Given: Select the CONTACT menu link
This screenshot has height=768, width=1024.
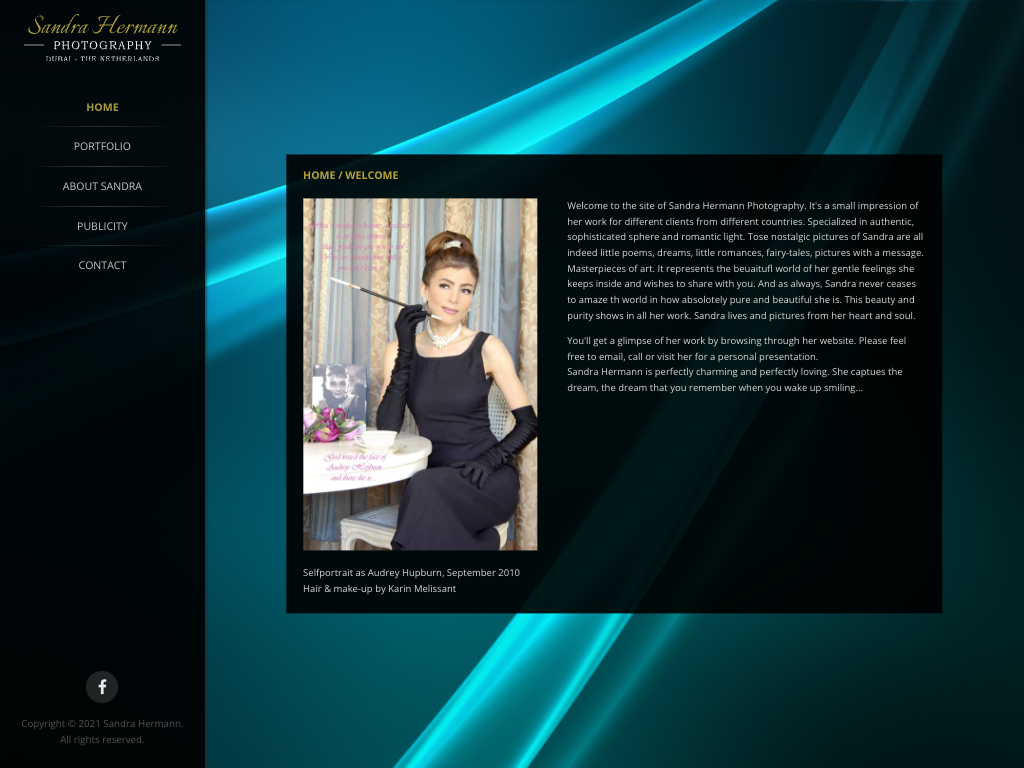Looking at the screenshot, I should pos(102,265).
